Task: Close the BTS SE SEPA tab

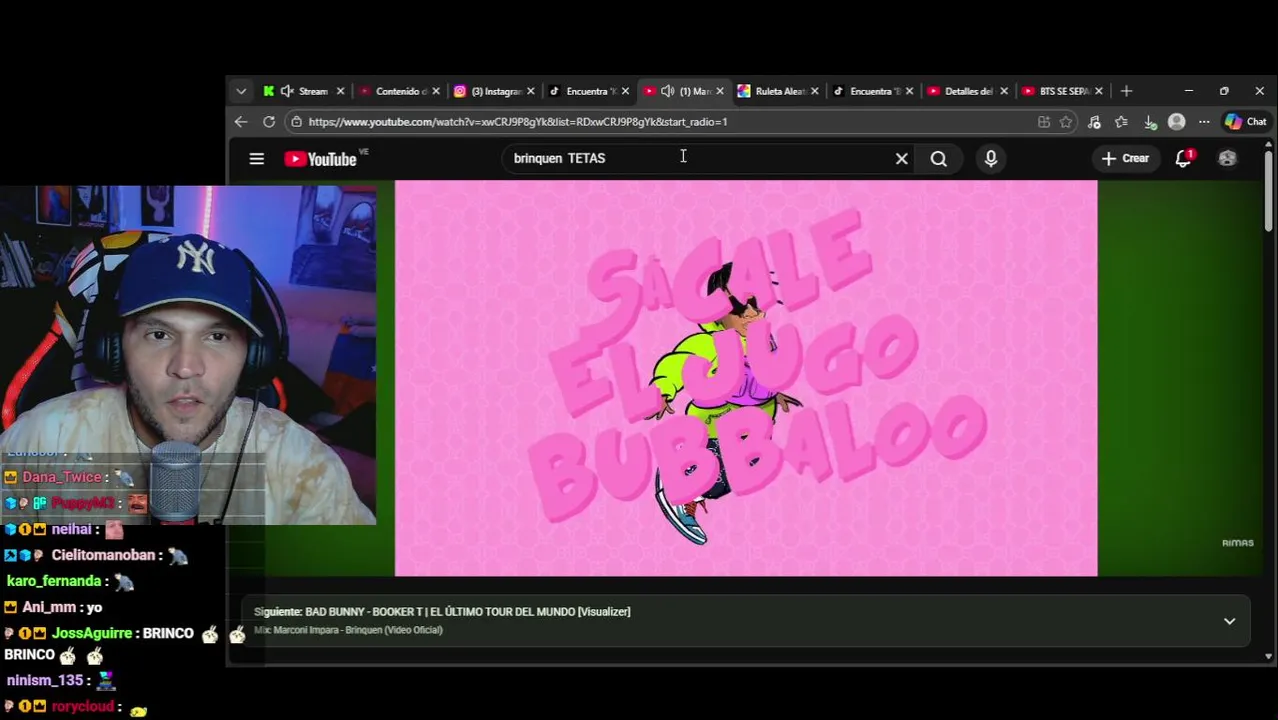Action: tap(1098, 91)
